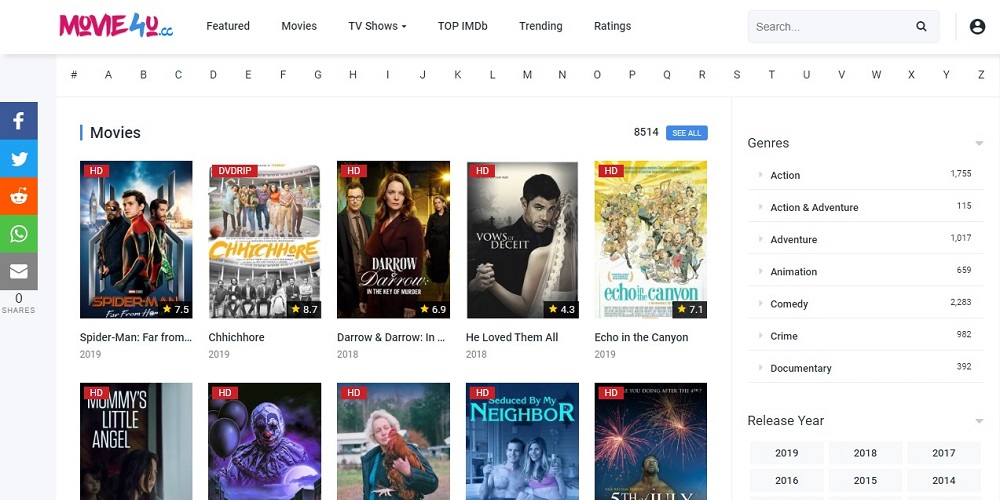
Task: Filter by release year 2019
Action: coord(786,453)
